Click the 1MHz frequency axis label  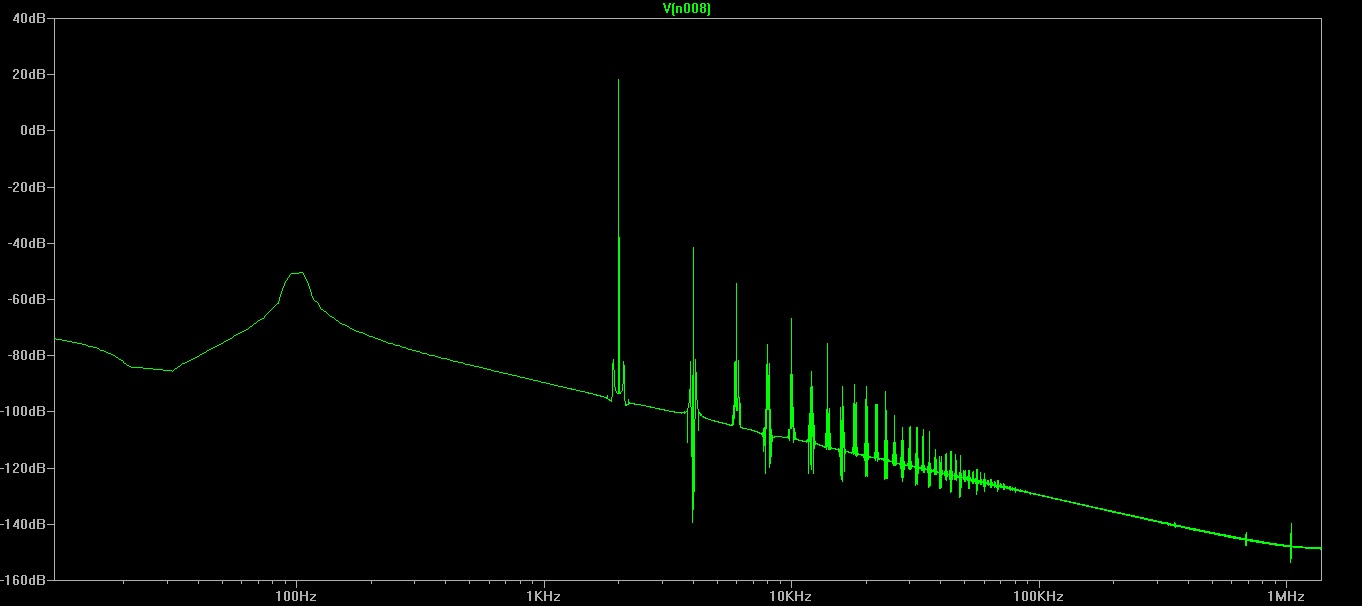1286,597
